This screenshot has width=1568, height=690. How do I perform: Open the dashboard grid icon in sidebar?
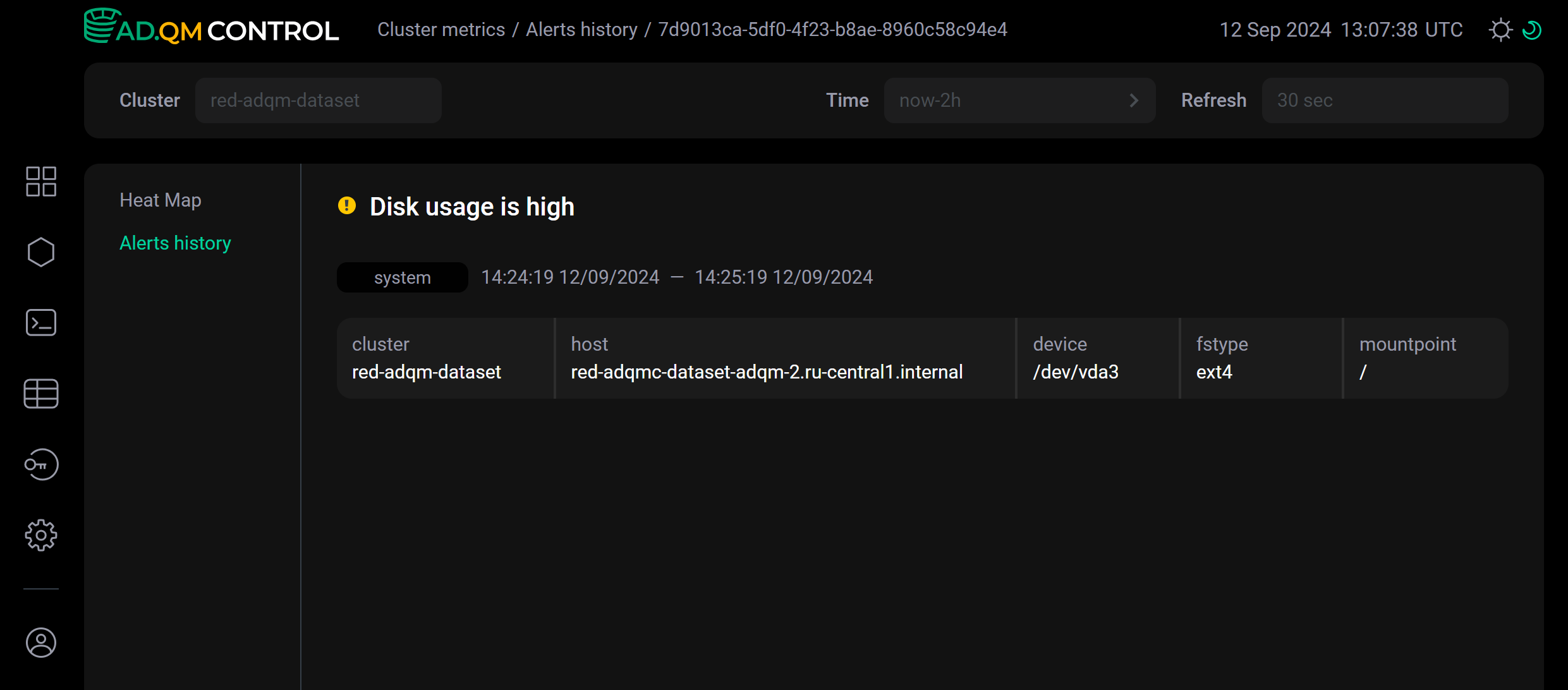pos(41,181)
